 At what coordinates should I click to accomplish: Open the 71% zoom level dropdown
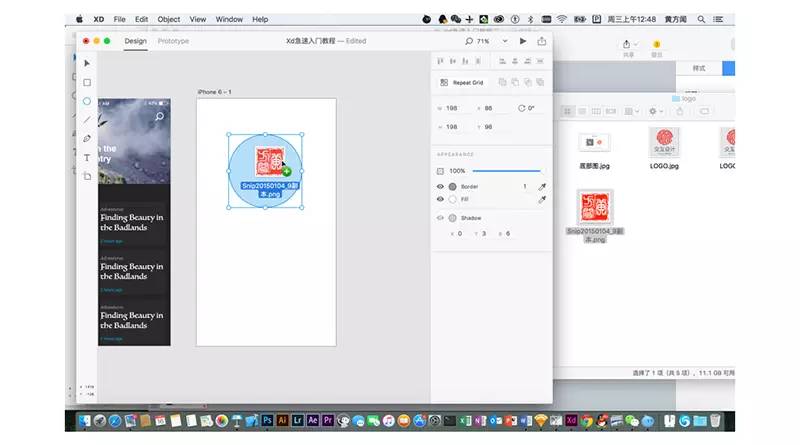505,41
